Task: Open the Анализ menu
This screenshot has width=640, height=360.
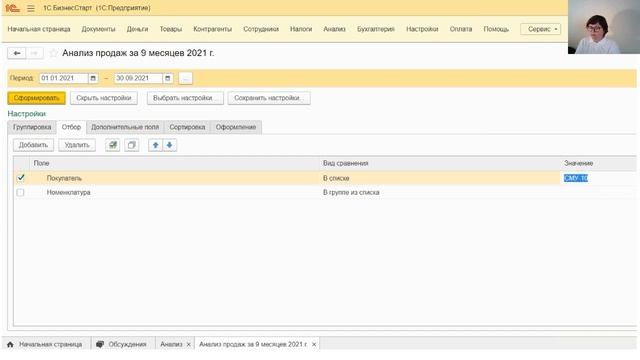Action: coord(334,29)
